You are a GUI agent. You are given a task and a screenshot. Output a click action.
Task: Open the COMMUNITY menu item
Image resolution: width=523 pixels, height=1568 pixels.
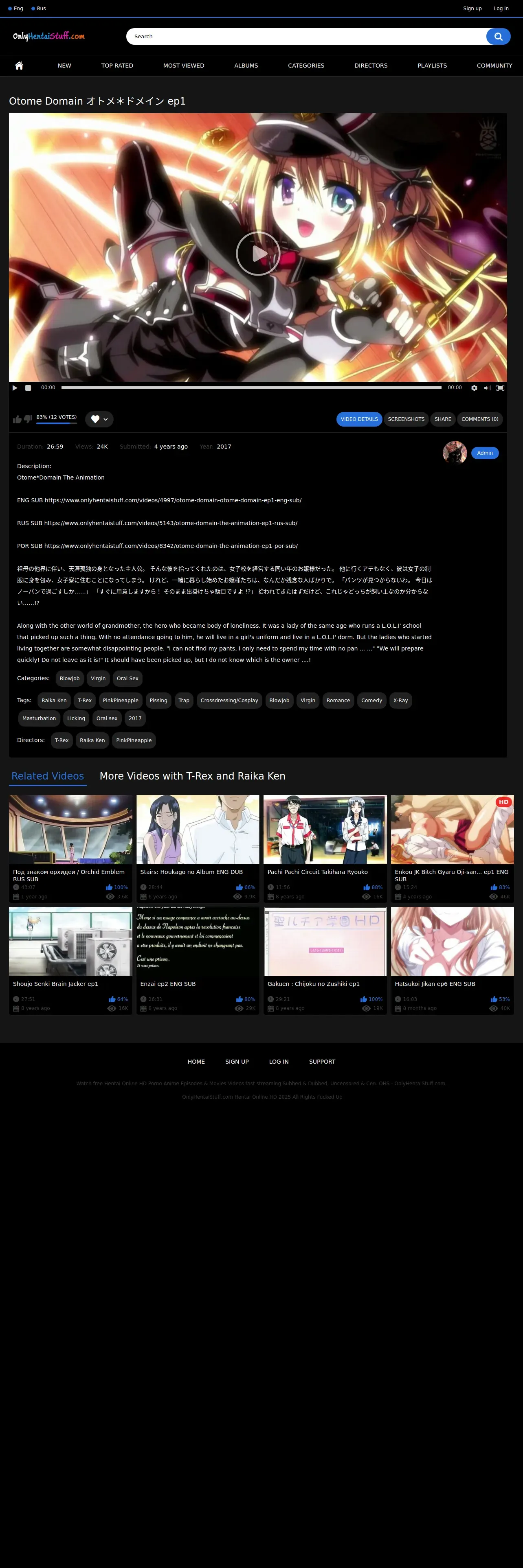pyautogui.click(x=494, y=66)
